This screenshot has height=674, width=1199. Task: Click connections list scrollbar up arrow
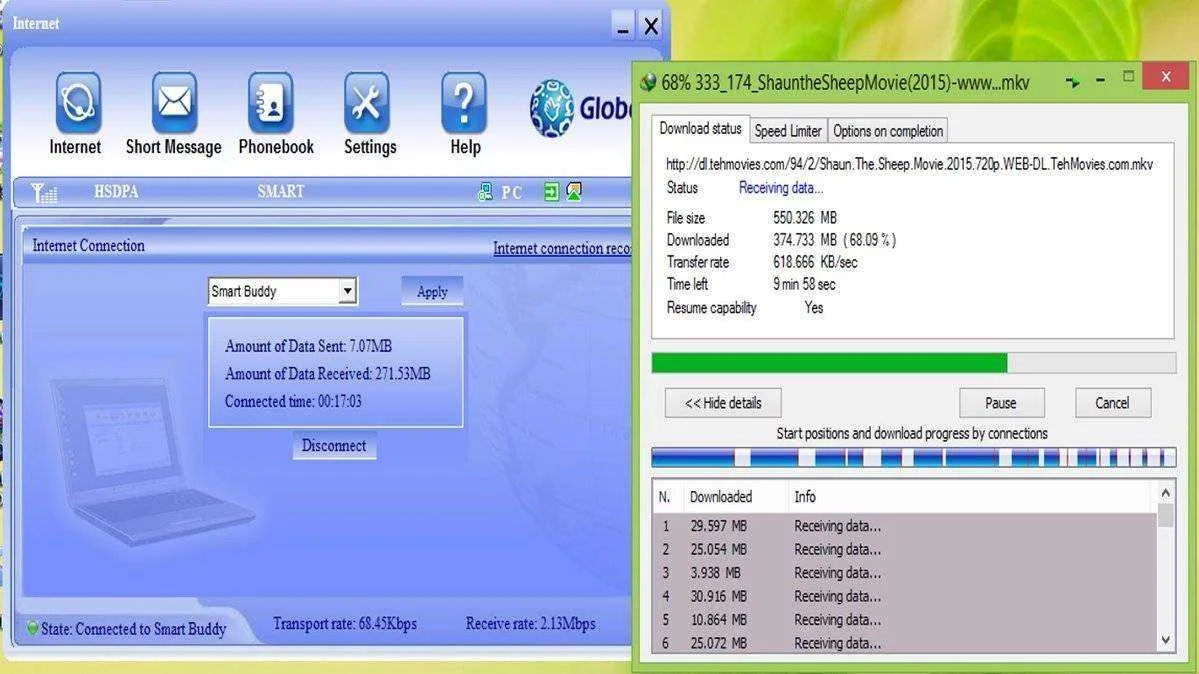1165,493
